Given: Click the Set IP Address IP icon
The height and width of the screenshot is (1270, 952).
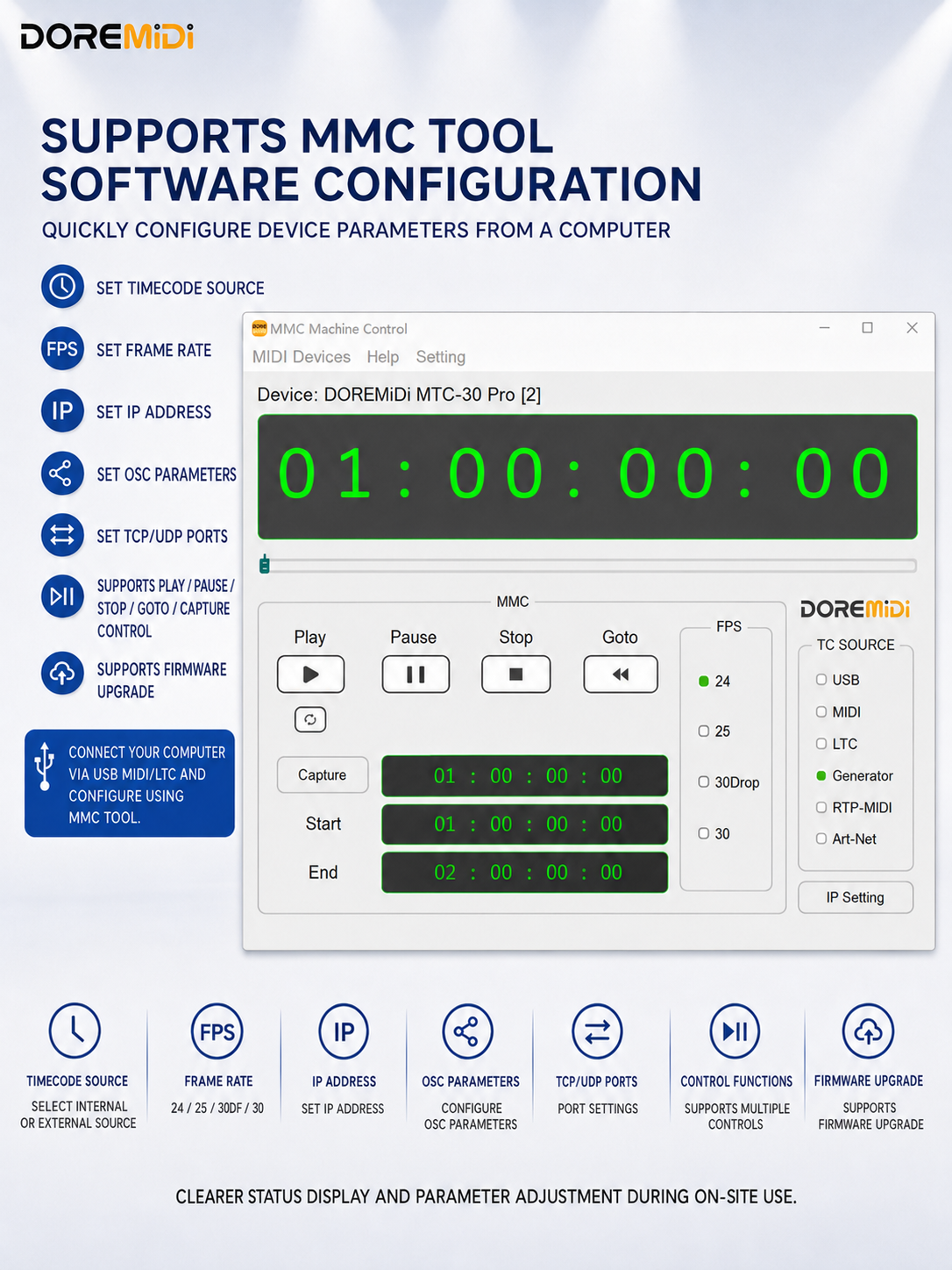Looking at the screenshot, I should (62, 411).
